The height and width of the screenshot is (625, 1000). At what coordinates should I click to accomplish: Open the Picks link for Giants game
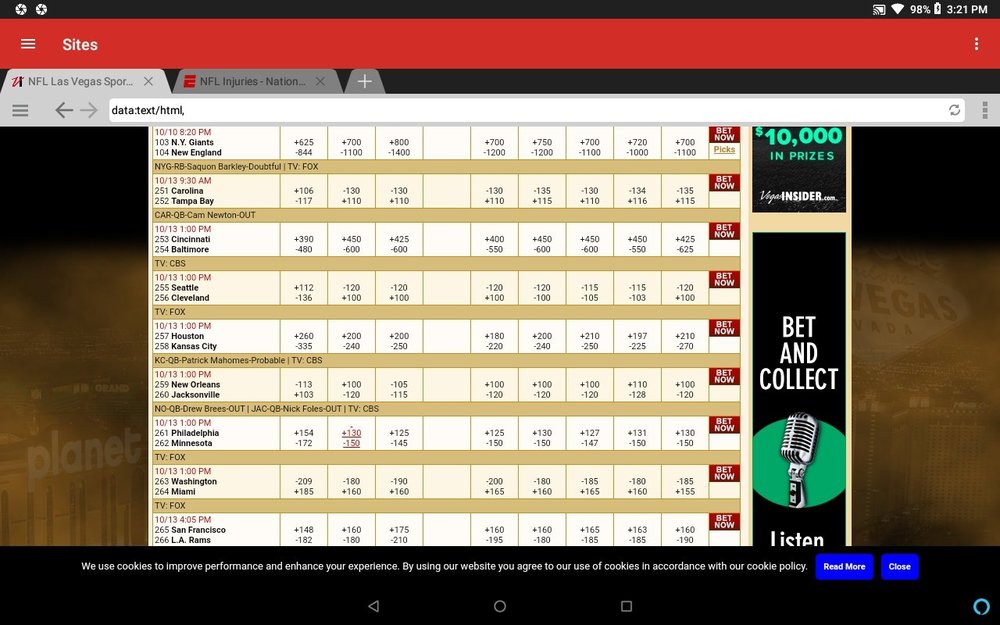pyautogui.click(x=724, y=149)
